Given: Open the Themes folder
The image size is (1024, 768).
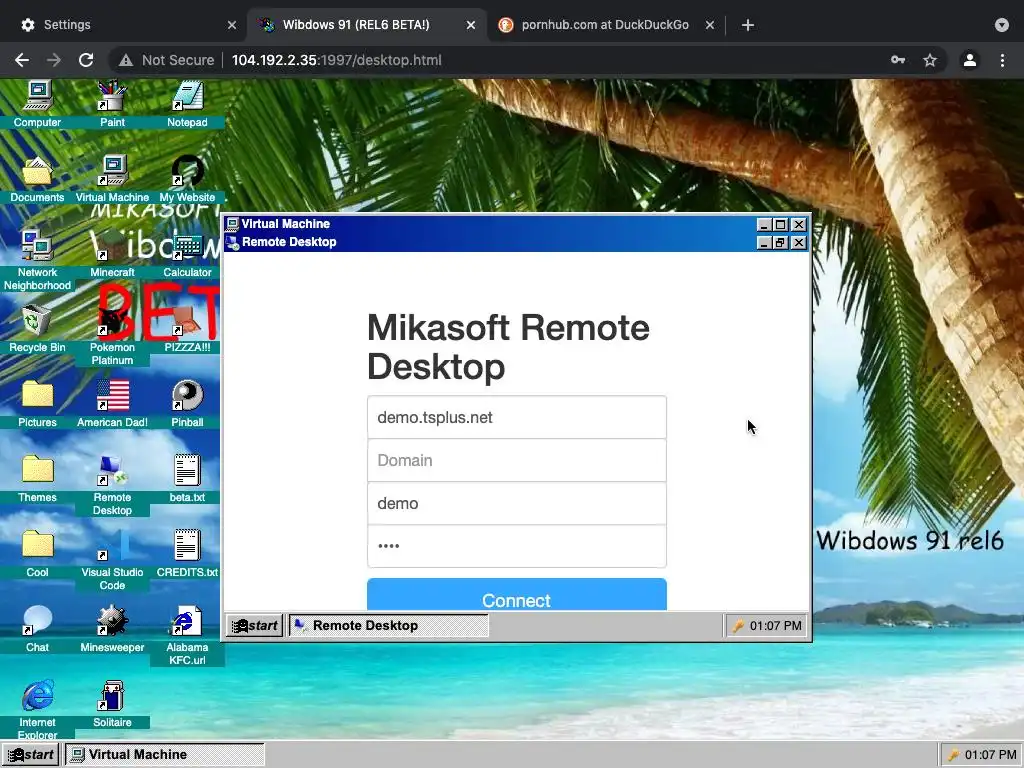Looking at the screenshot, I should click(x=37, y=479).
